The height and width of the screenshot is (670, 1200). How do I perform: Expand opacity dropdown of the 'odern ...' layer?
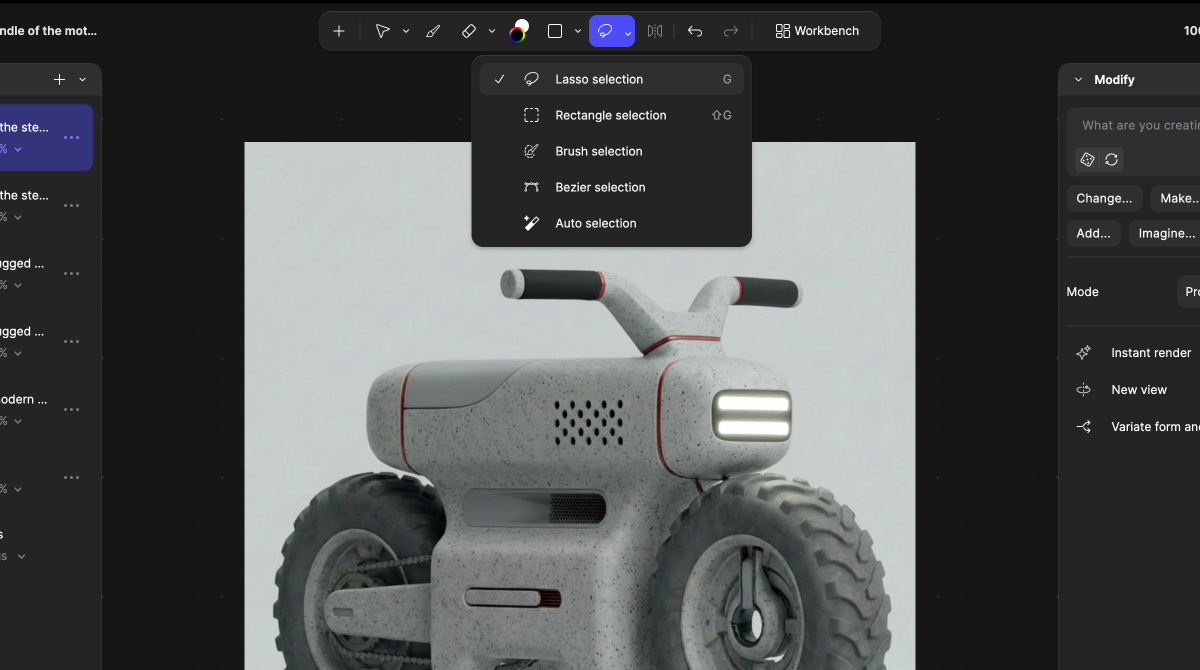tap(18, 421)
